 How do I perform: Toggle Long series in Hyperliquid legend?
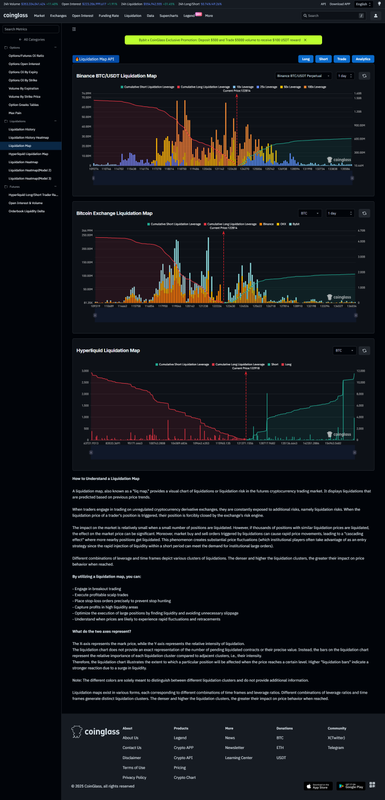[287, 364]
